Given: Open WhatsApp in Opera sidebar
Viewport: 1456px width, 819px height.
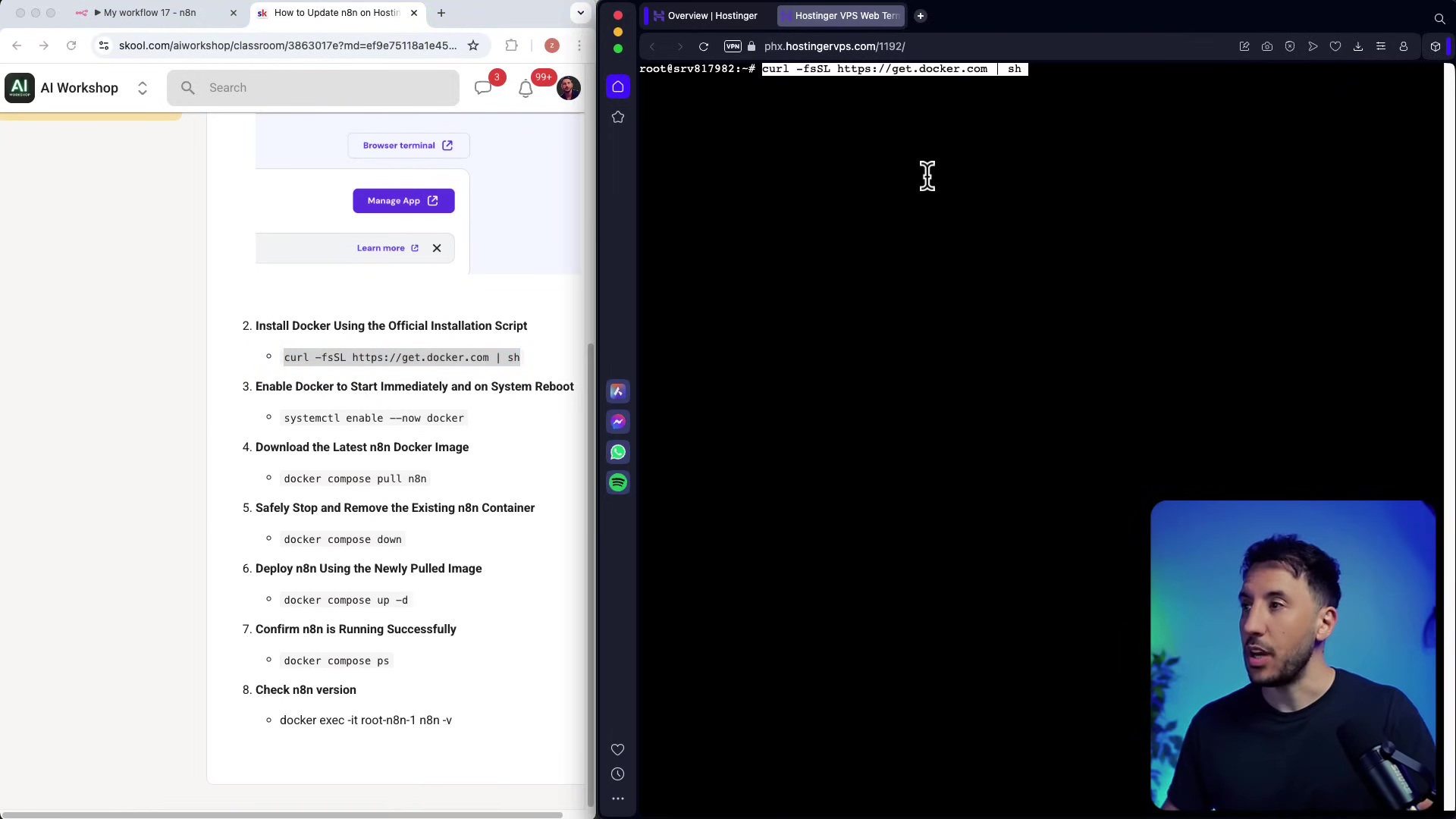Looking at the screenshot, I should tap(618, 452).
